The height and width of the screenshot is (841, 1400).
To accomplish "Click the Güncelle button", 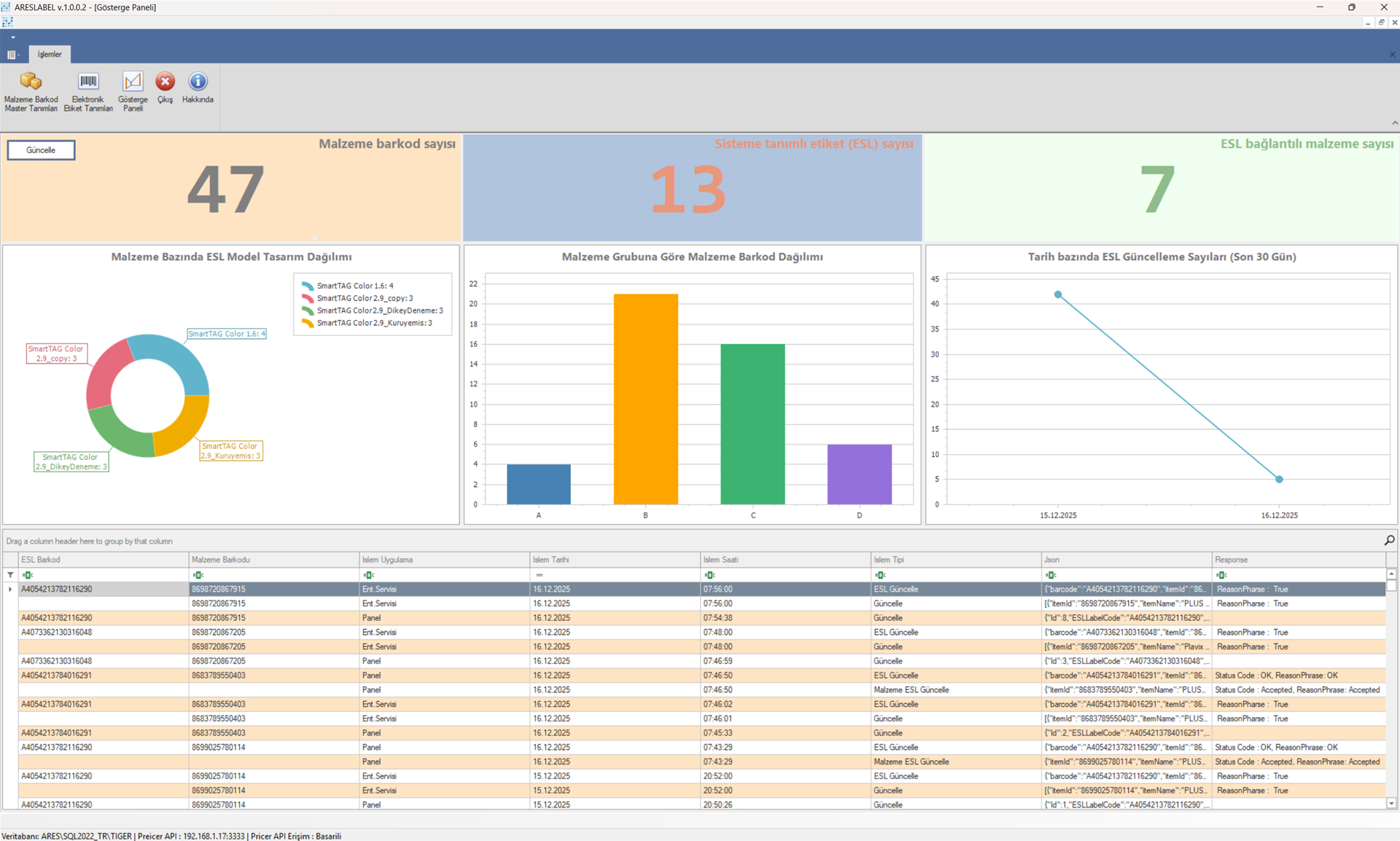I will 41,150.
